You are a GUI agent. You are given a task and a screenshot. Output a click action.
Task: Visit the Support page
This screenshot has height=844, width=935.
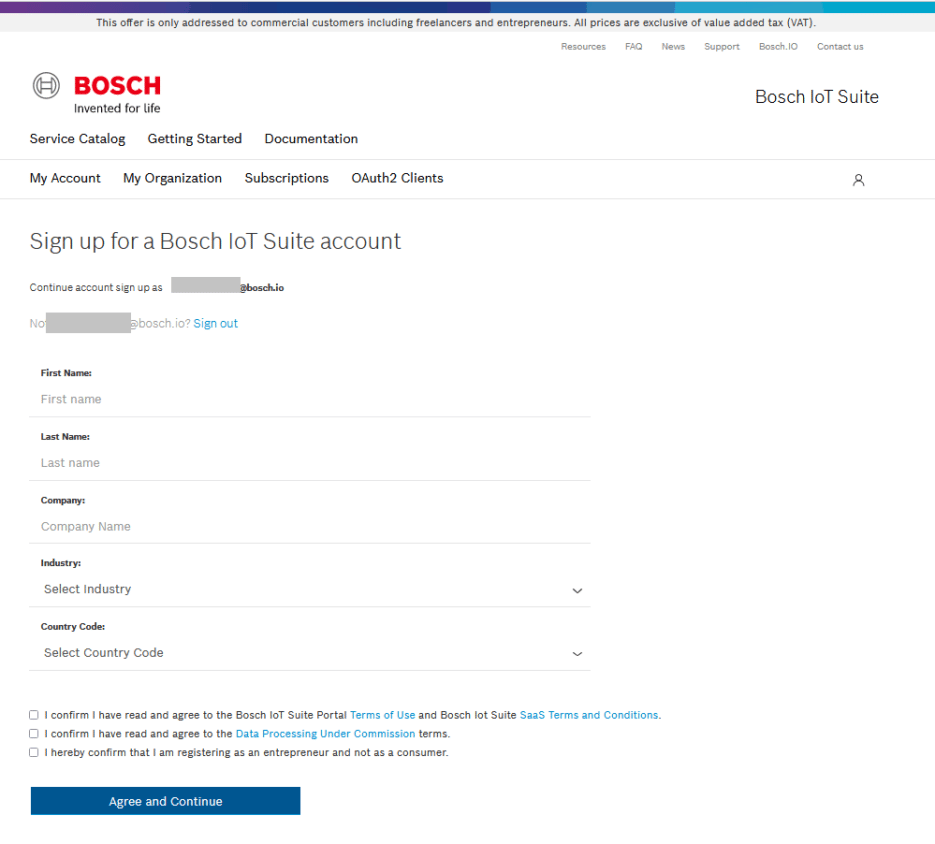(x=721, y=46)
